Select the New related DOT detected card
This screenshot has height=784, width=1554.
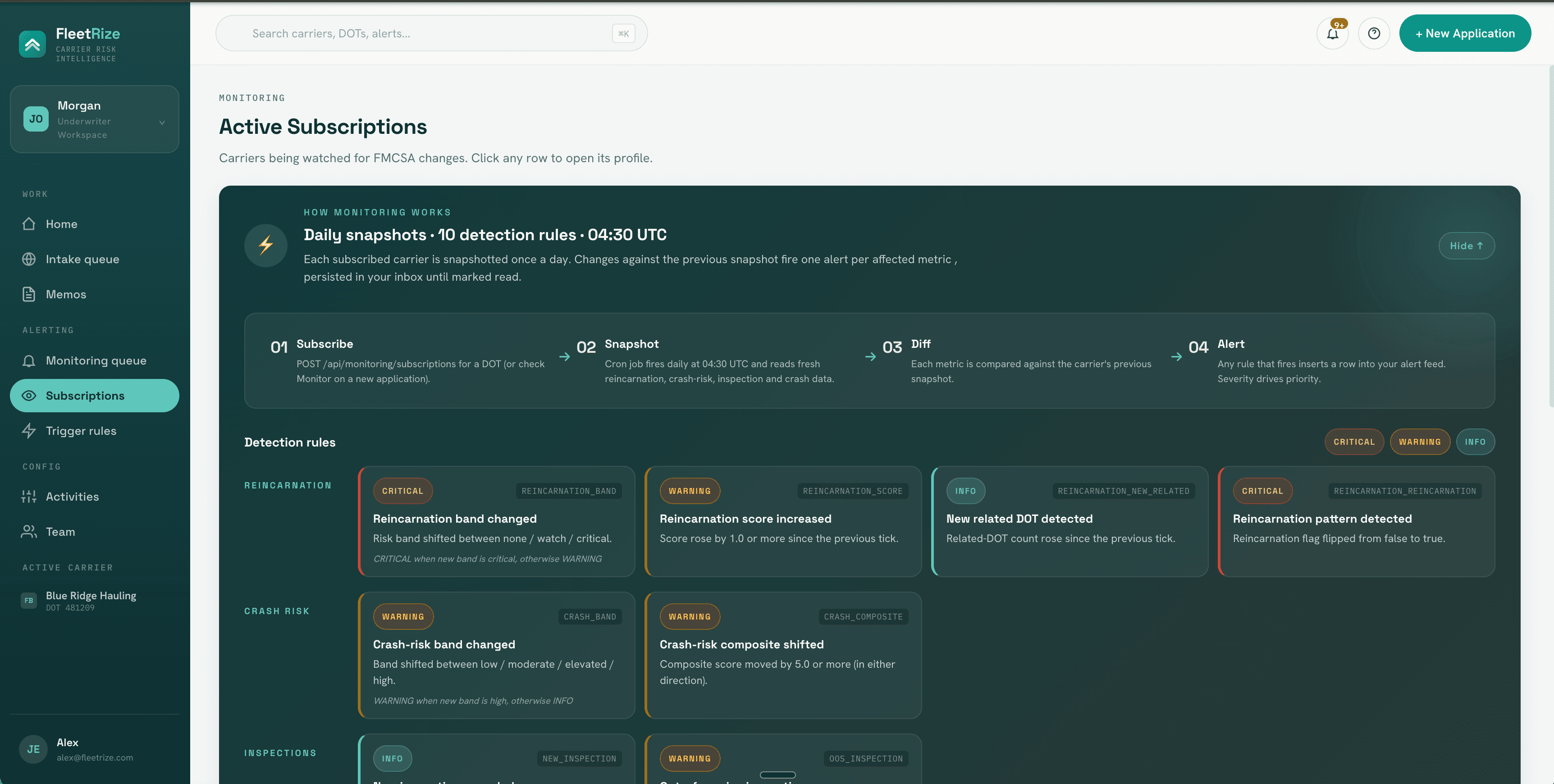click(1070, 522)
